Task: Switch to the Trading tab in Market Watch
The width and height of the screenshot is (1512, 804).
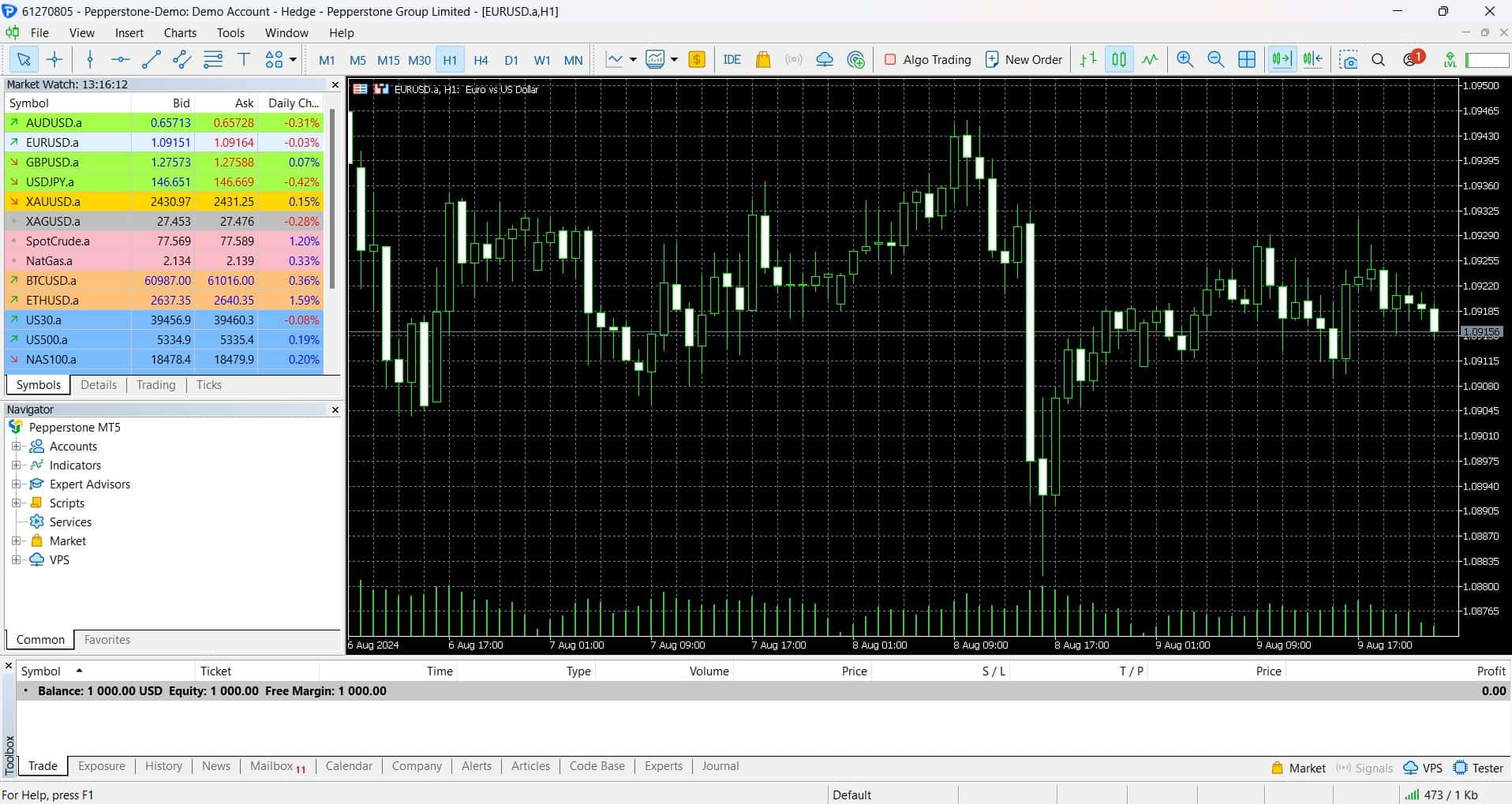Action: click(155, 385)
